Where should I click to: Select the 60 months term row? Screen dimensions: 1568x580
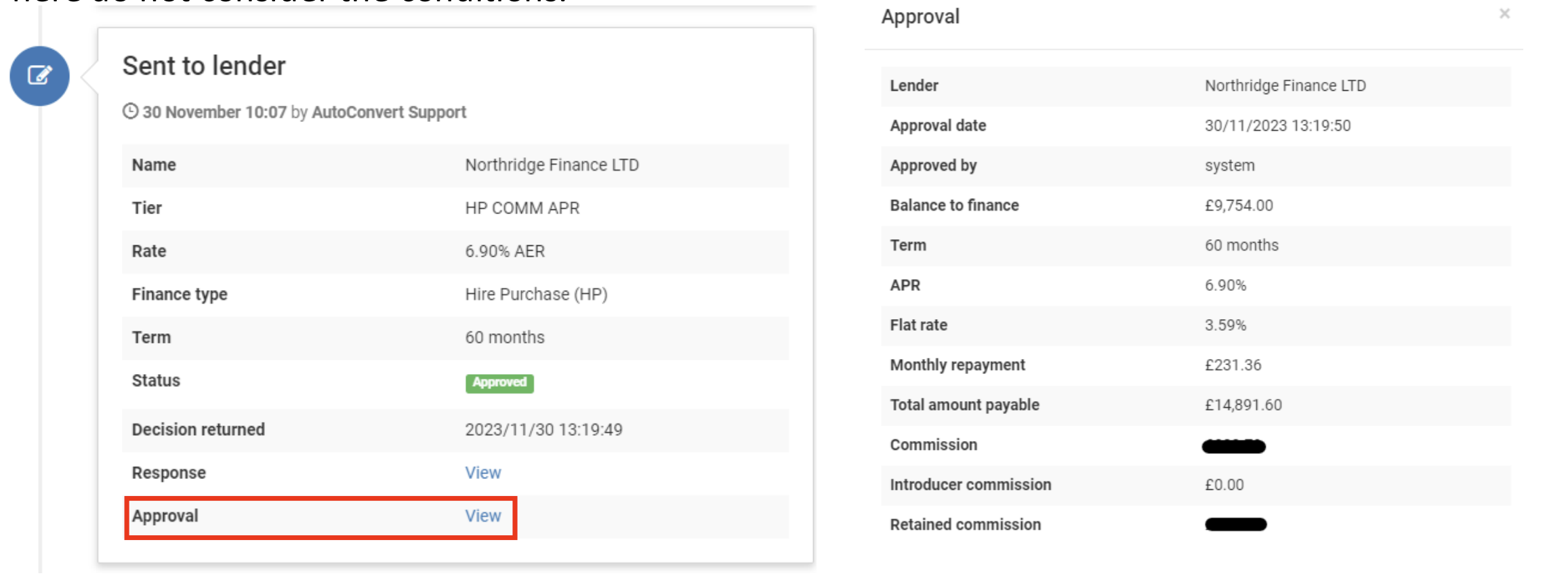tap(504, 337)
